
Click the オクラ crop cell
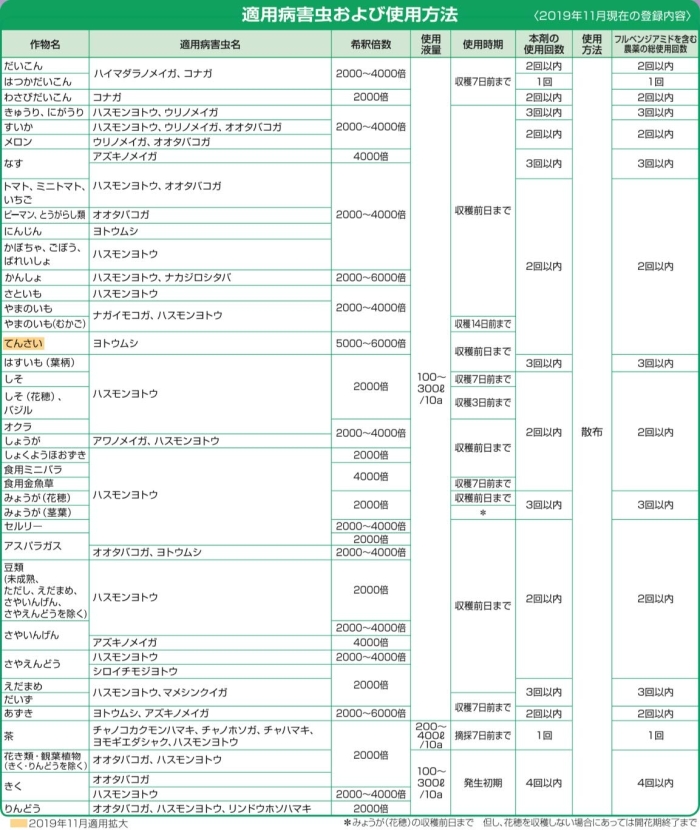point(45,427)
